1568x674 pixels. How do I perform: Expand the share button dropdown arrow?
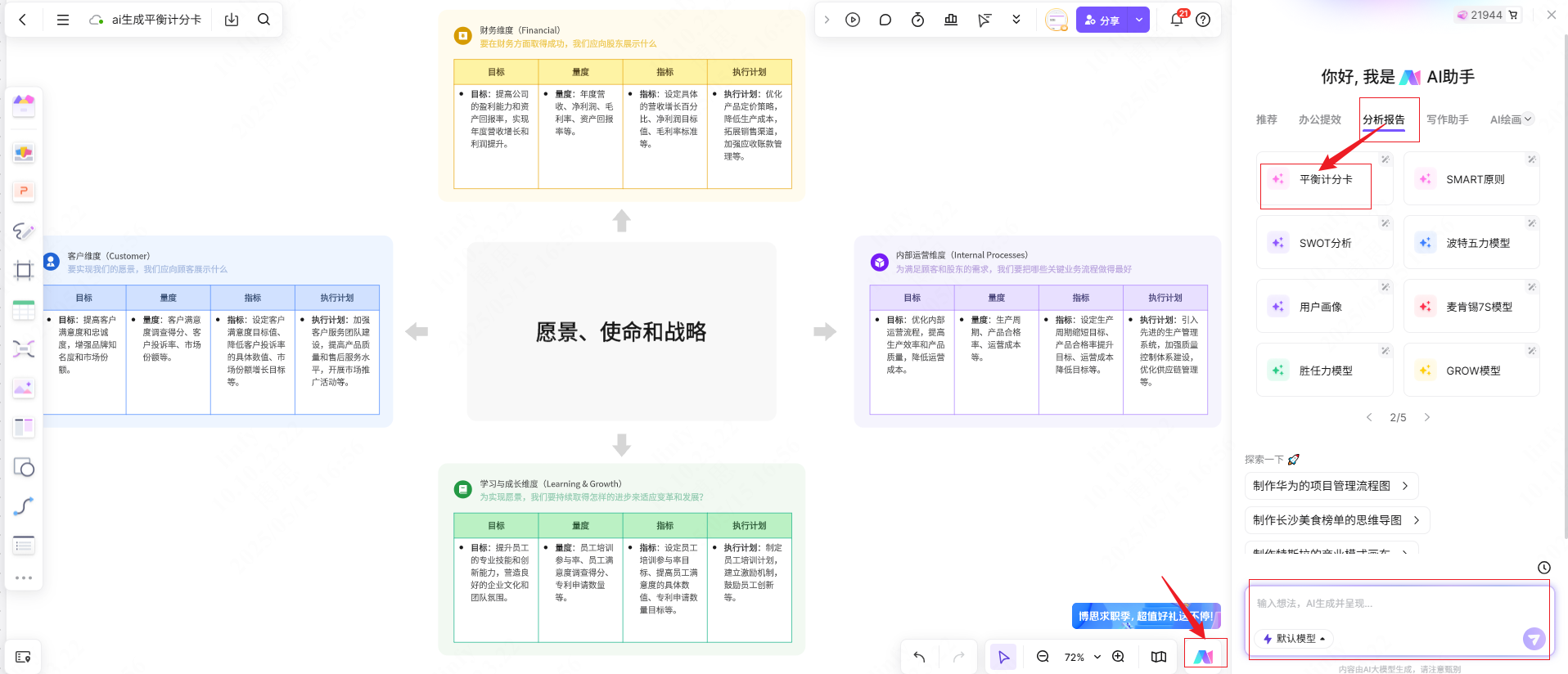[x=1138, y=20]
